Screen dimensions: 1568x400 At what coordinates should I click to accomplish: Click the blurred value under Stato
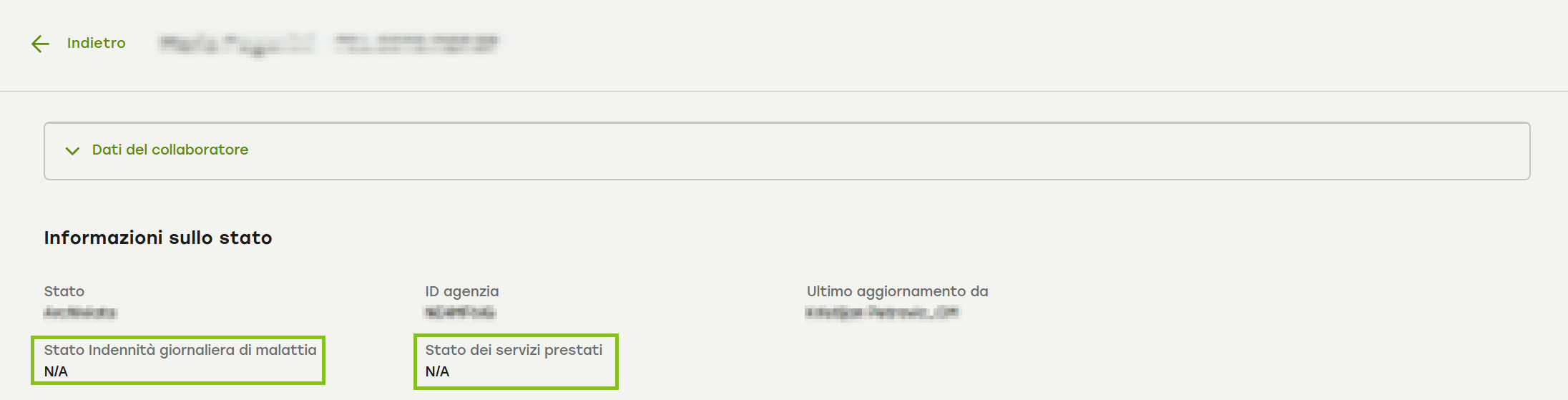click(x=80, y=312)
